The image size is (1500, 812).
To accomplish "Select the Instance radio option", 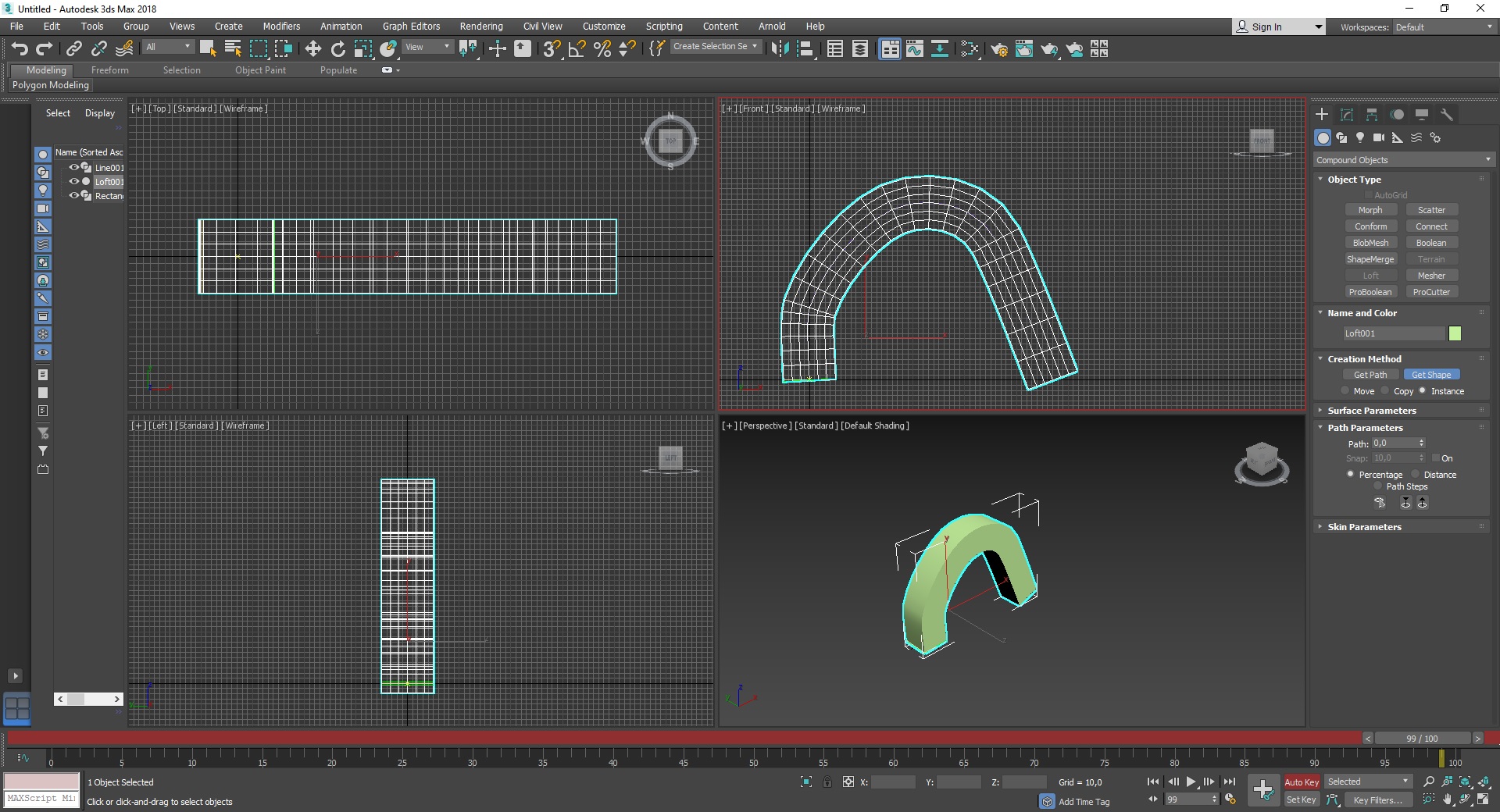I will [x=1423, y=391].
